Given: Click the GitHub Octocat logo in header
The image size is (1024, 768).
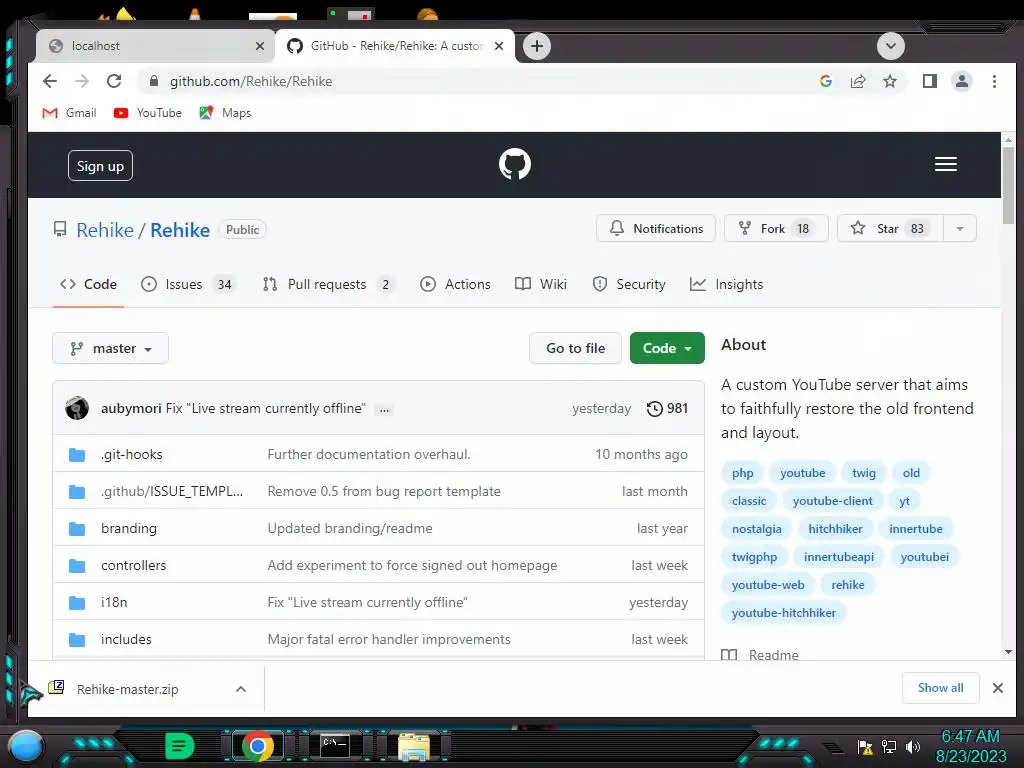Looking at the screenshot, I should [x=515, y=164].
